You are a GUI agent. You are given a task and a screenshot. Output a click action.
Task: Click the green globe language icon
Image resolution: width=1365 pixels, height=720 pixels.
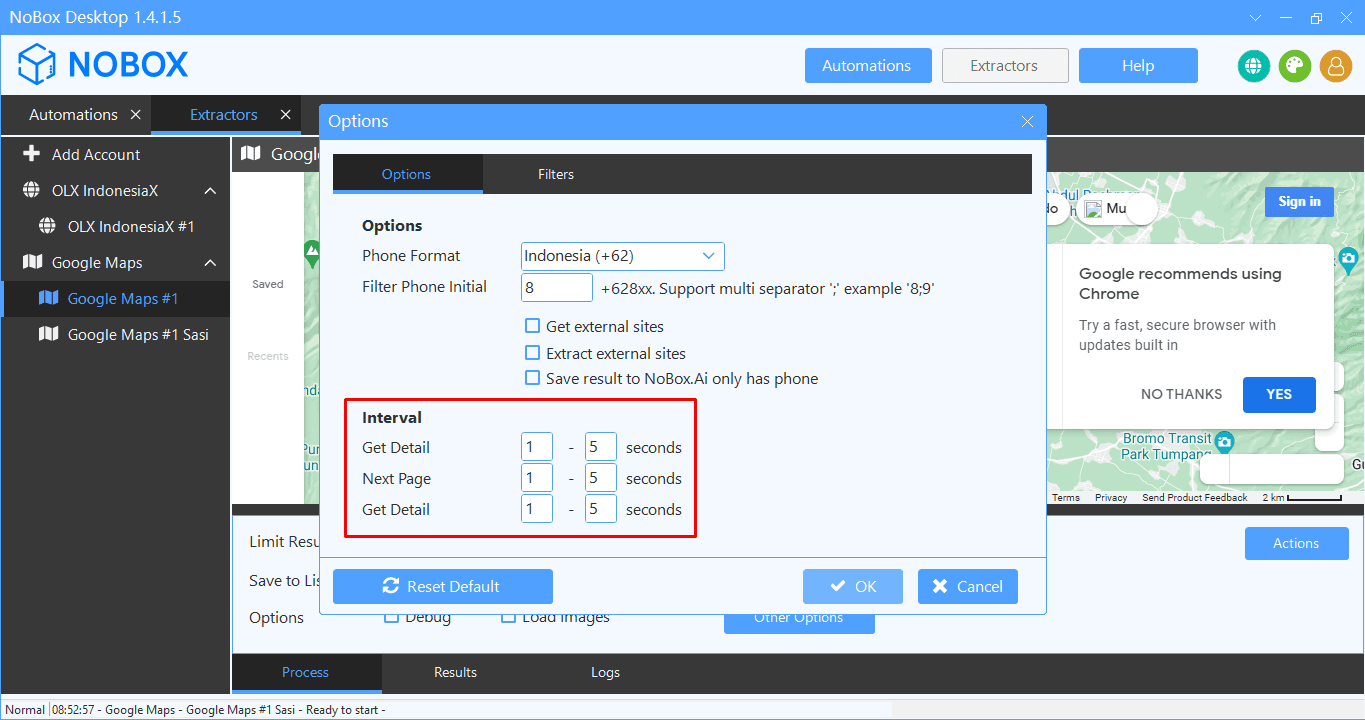1253,66
